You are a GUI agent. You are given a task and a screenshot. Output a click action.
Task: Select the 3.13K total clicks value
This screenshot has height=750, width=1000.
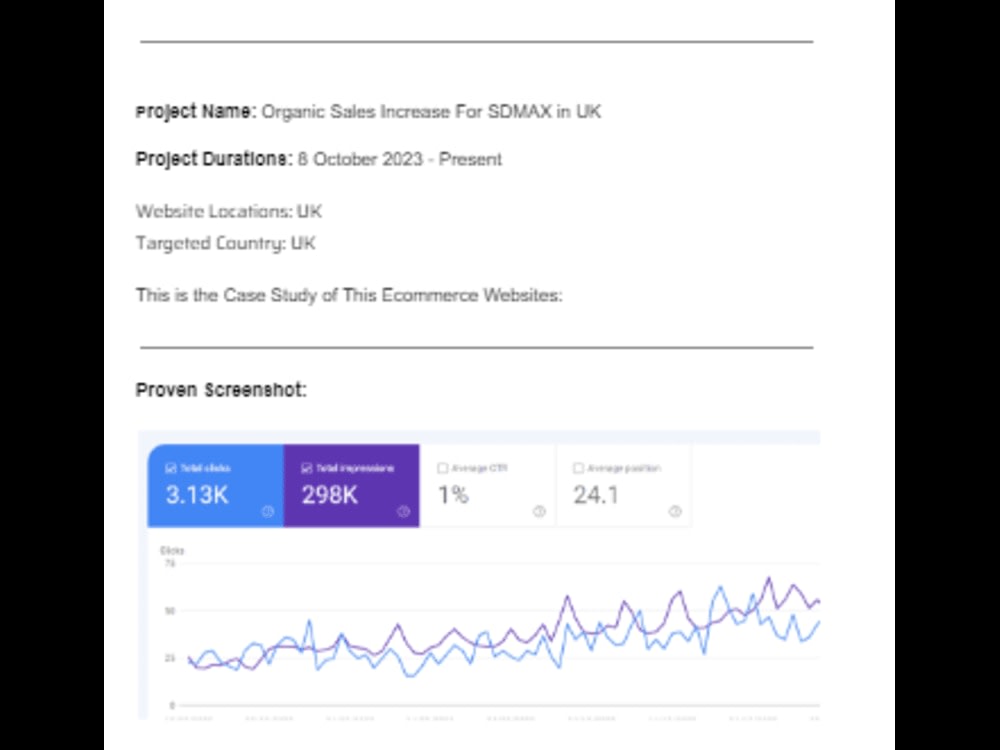[x=196, y=495]
